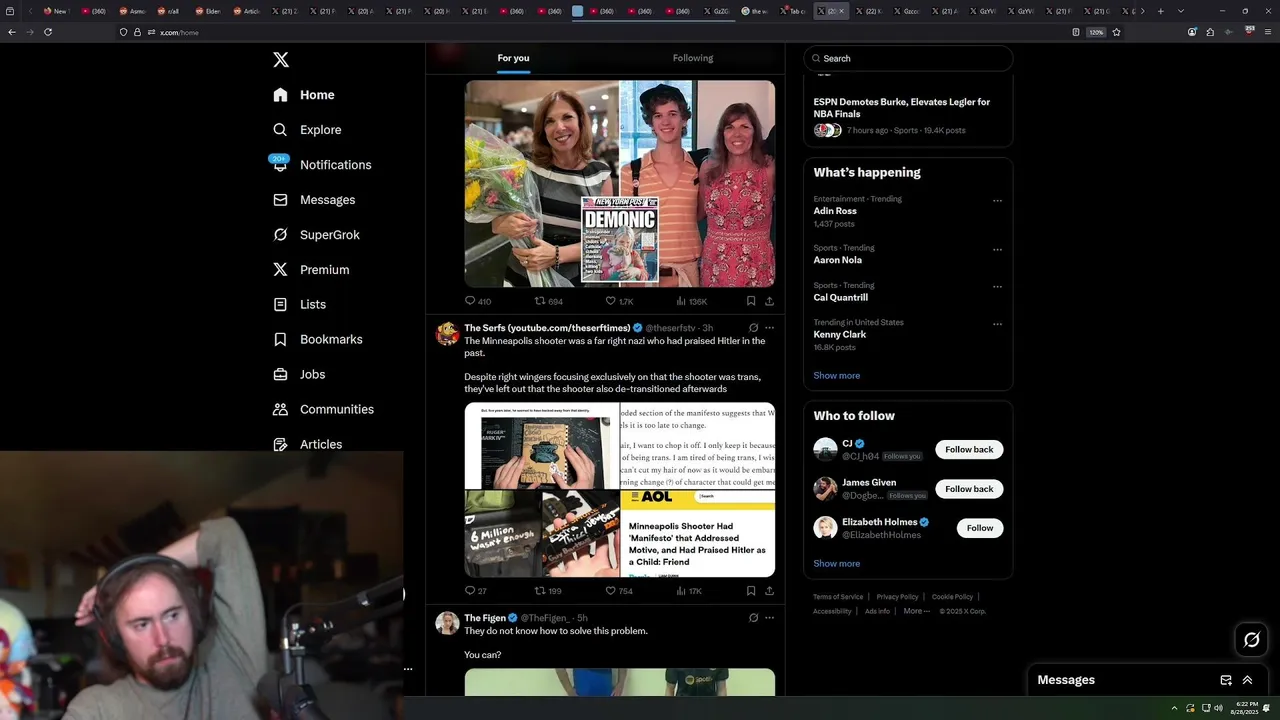Like the post with 1.7K likes
Screen dimensions: 1280x720
click(x=620, y=301)
